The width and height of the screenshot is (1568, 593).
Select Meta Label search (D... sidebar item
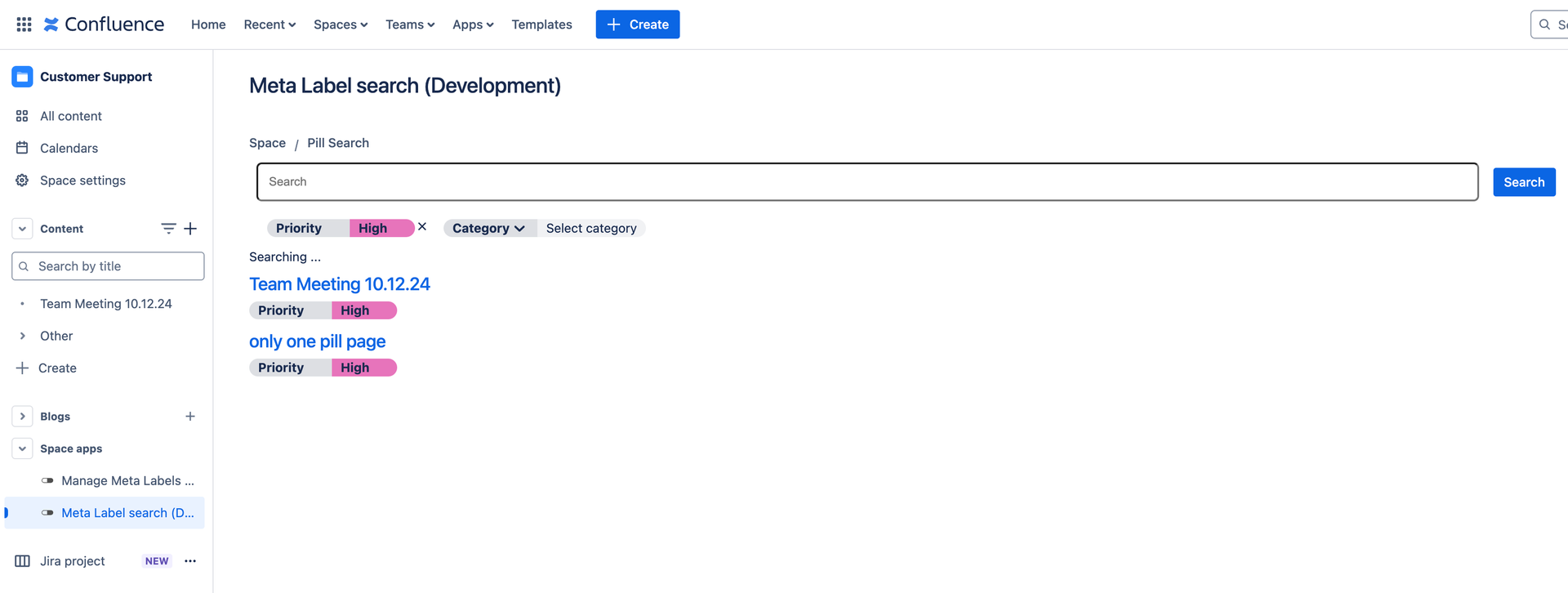105,513
